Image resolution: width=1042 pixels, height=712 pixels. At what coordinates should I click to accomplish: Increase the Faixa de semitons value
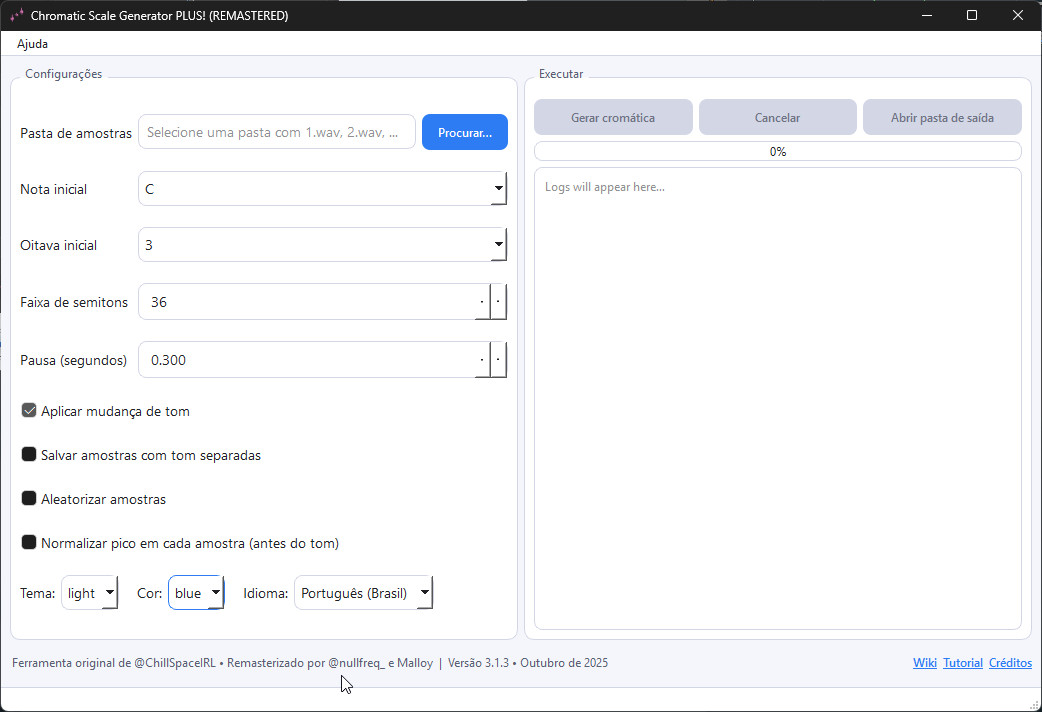coord(499,302)
